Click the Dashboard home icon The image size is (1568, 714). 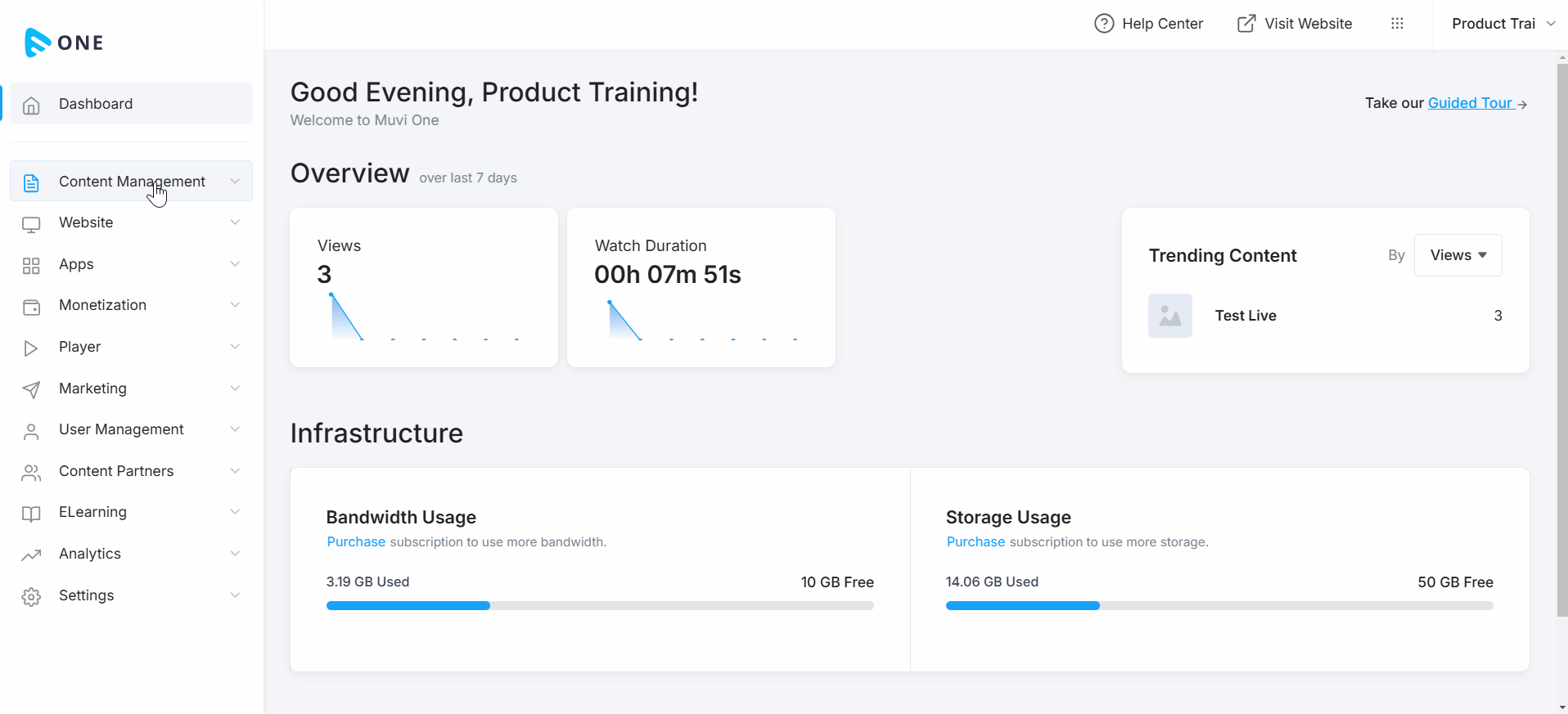[x=31, y=105]
